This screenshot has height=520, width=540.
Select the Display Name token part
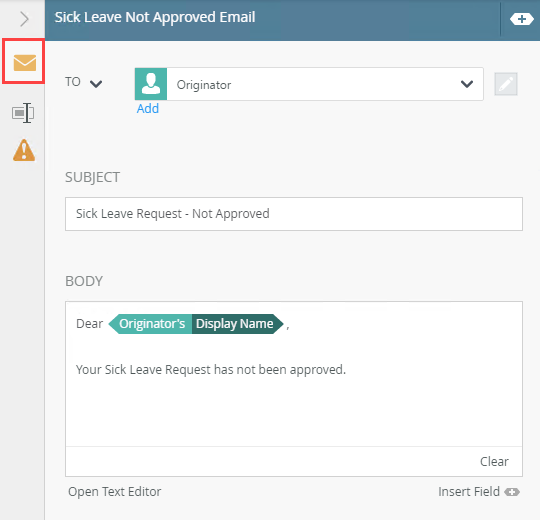[x=237, y=324]
